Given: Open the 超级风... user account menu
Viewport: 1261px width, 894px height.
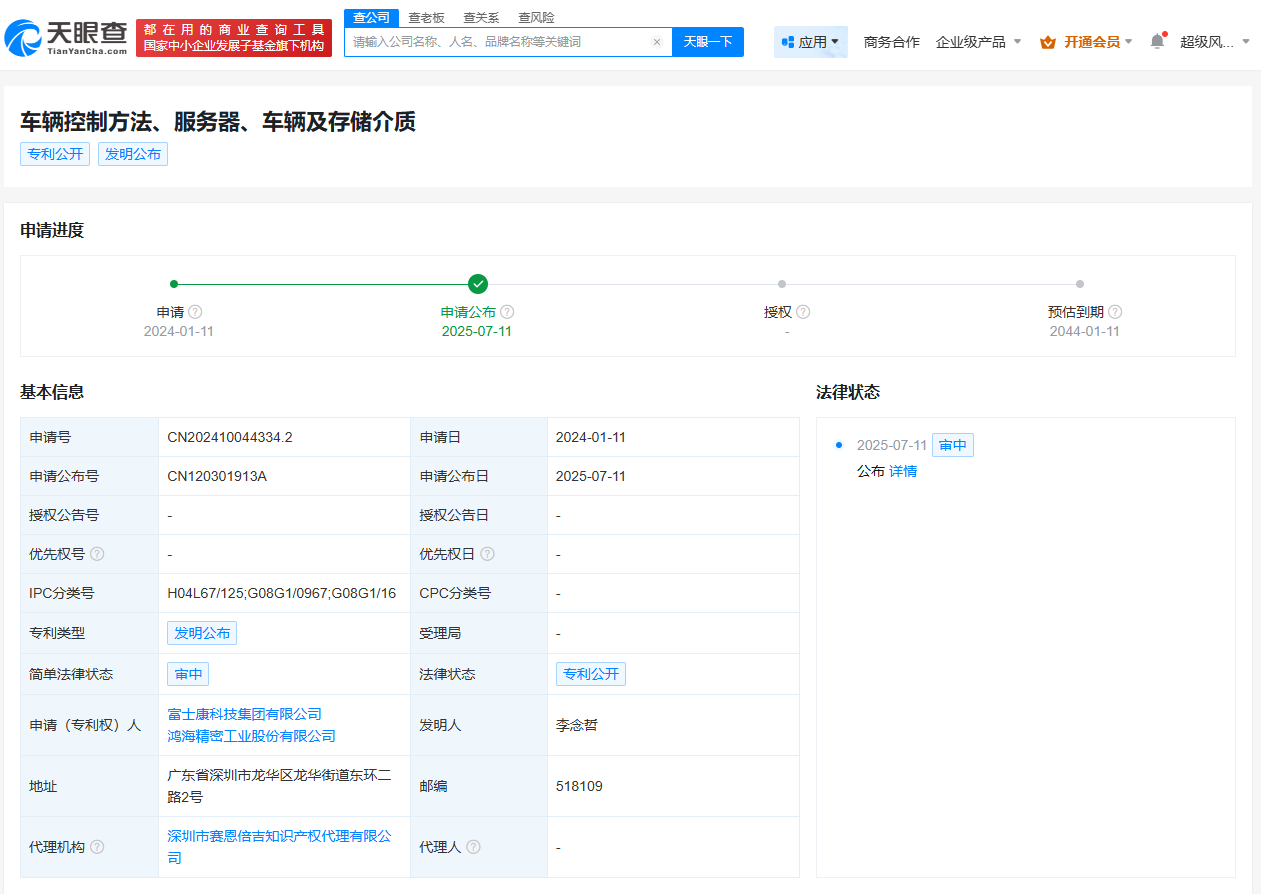Looking at the screenshot, I should [x=1214, y=42].
